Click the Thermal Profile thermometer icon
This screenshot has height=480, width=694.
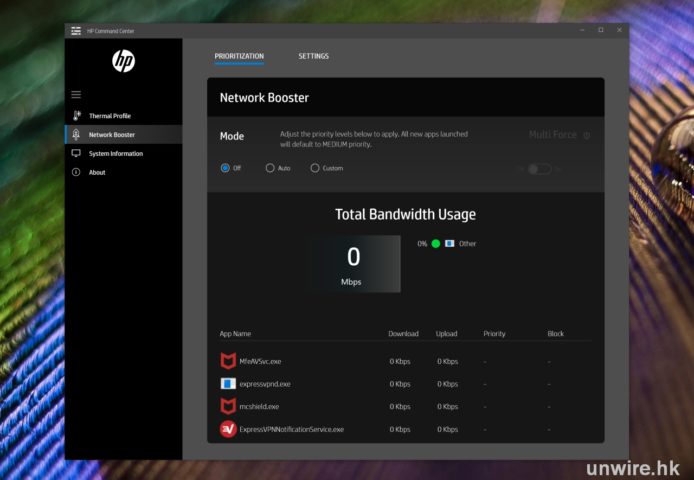(76, 116)
